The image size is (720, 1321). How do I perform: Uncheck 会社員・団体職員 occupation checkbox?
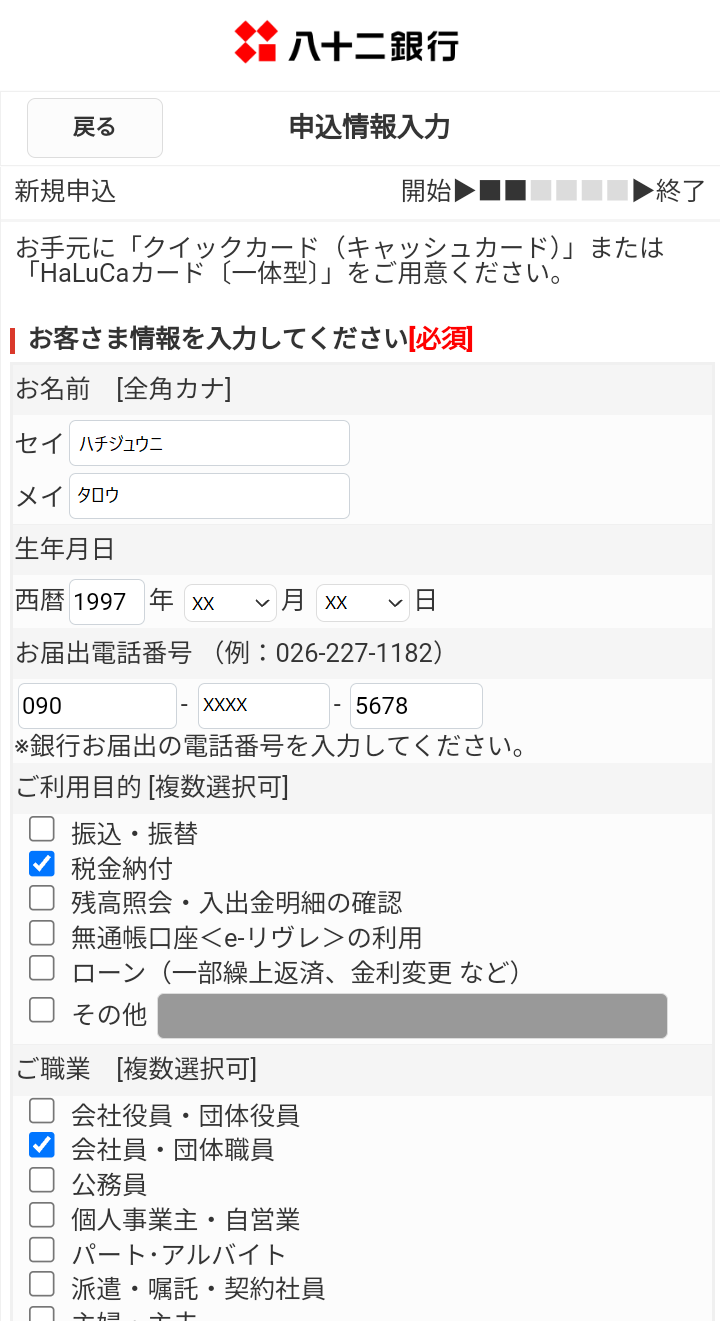pyautogui.click(x=42, y=1145)
